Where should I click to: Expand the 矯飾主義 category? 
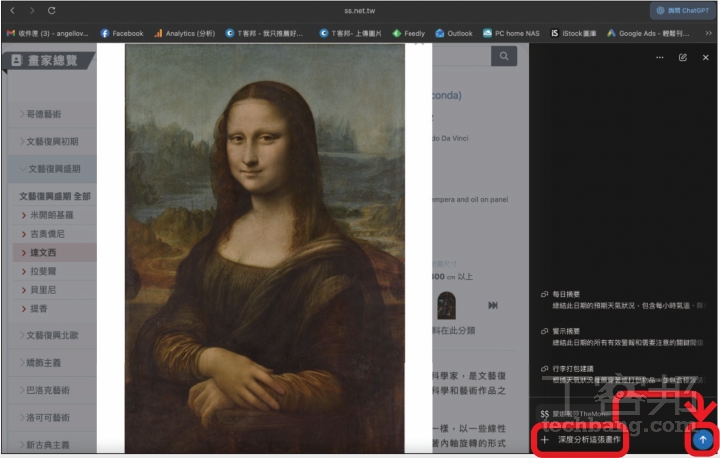52,362
